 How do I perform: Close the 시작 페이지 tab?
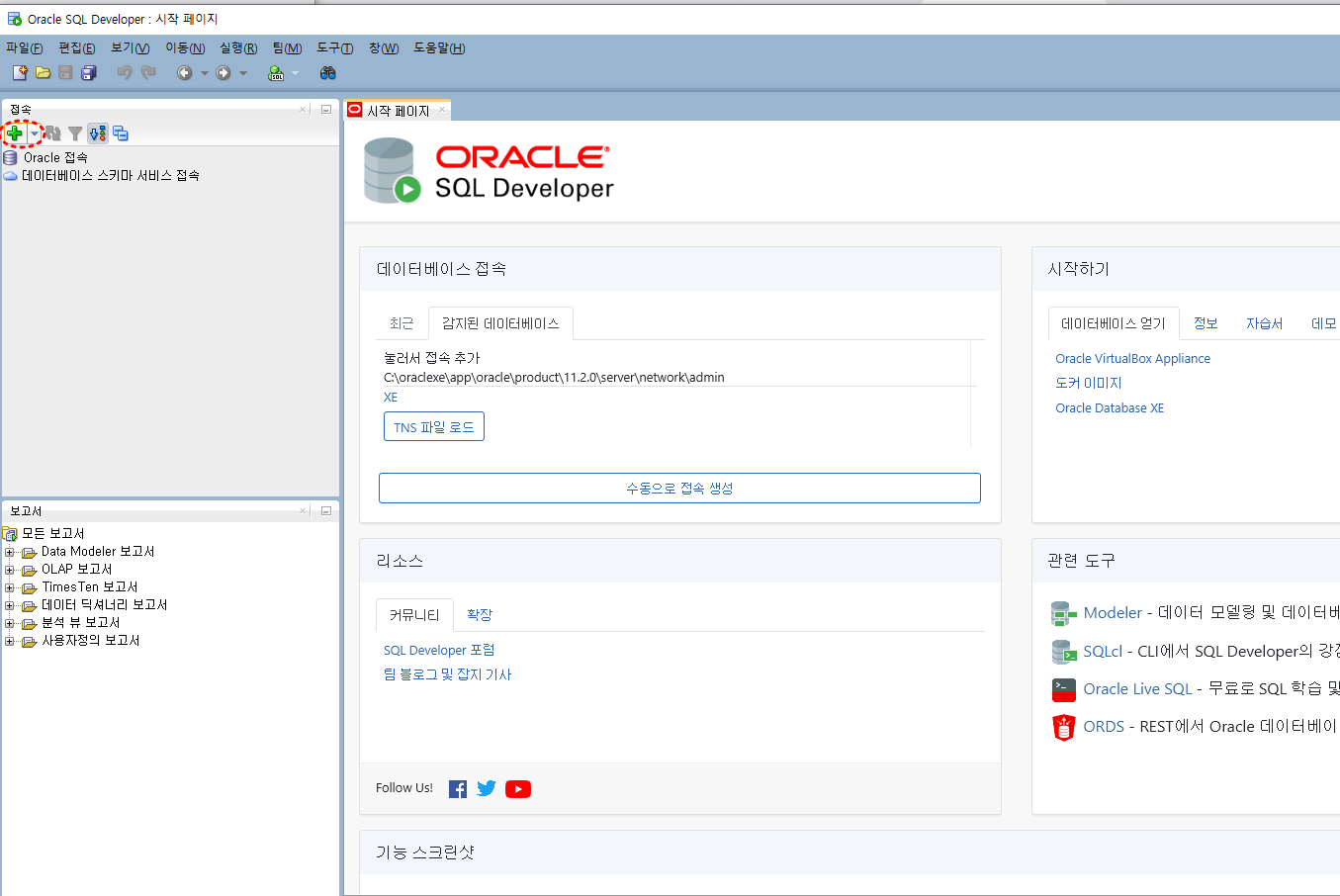click(442, 110)
